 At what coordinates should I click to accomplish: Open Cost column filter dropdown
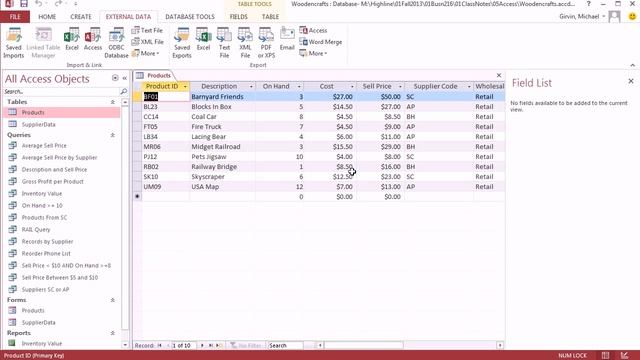point(352,87)
